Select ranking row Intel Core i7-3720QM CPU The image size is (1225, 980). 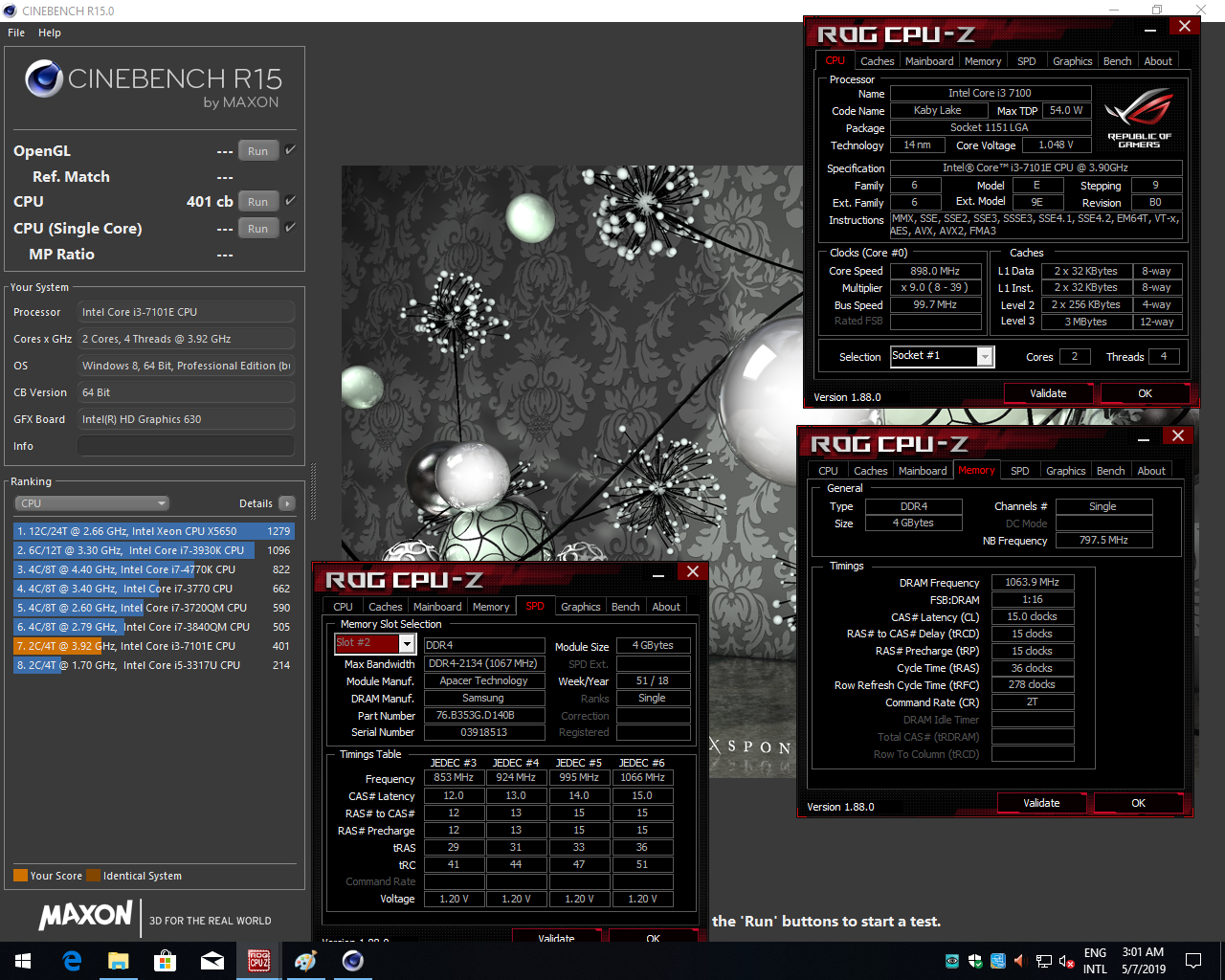pyautogui.click(x=153, y=608)
